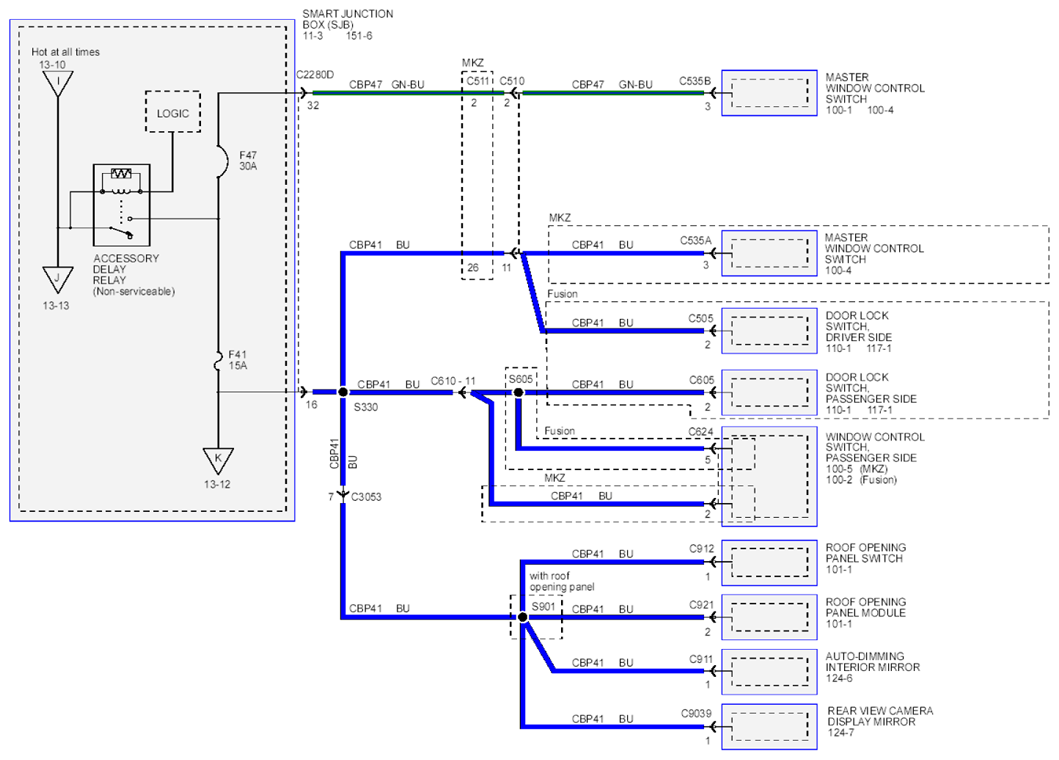Click the passenger side window control switch box
This screenshot has height=760, width=1059.
pos(769,476)
